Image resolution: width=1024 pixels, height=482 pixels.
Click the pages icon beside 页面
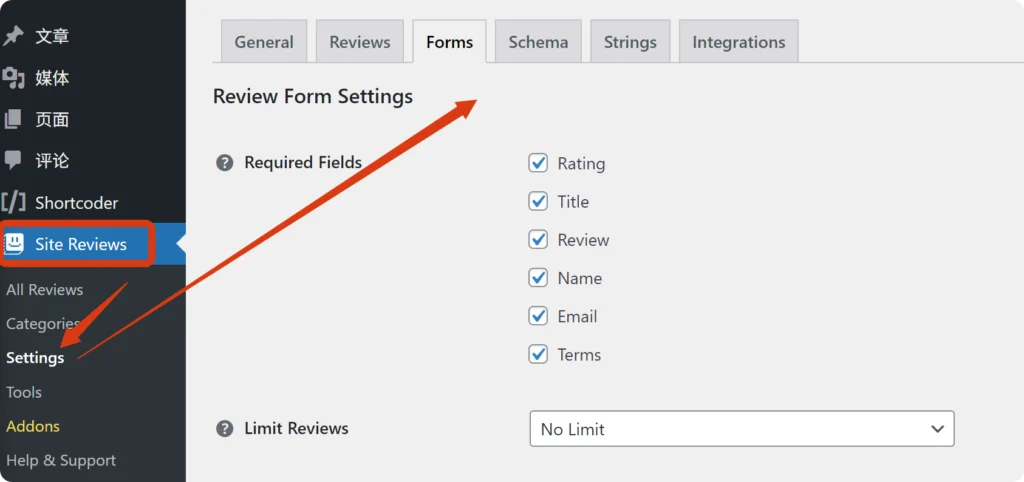coord(13,119)
